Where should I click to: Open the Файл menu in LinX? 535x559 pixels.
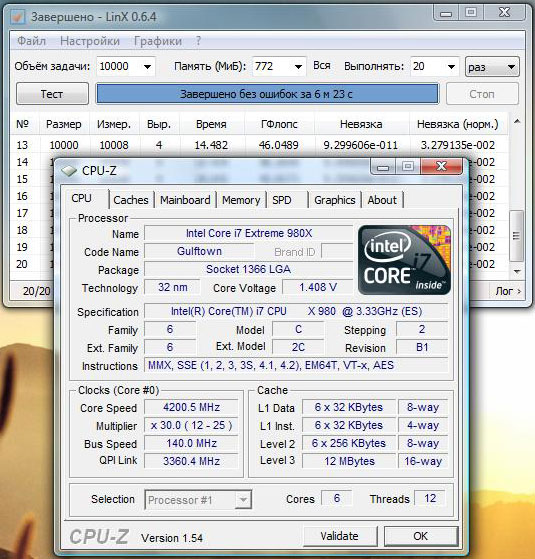[31, 41]
